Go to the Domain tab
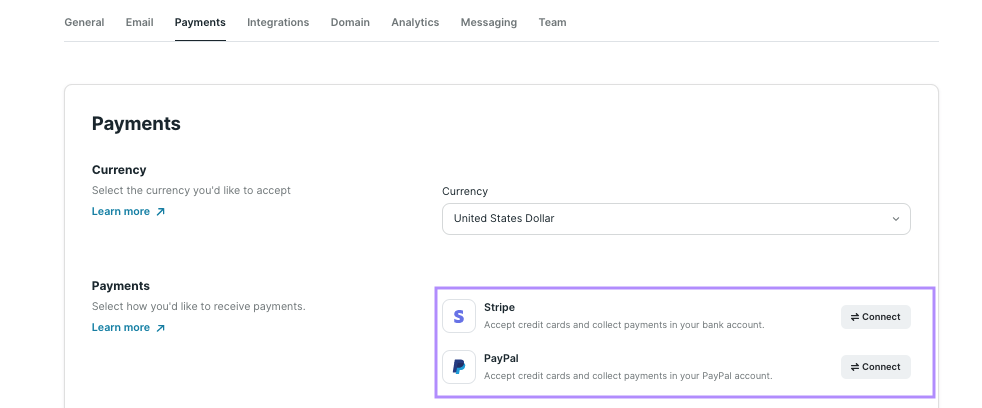This screenshot has width=982, height=408. click(x=350, y=22)
